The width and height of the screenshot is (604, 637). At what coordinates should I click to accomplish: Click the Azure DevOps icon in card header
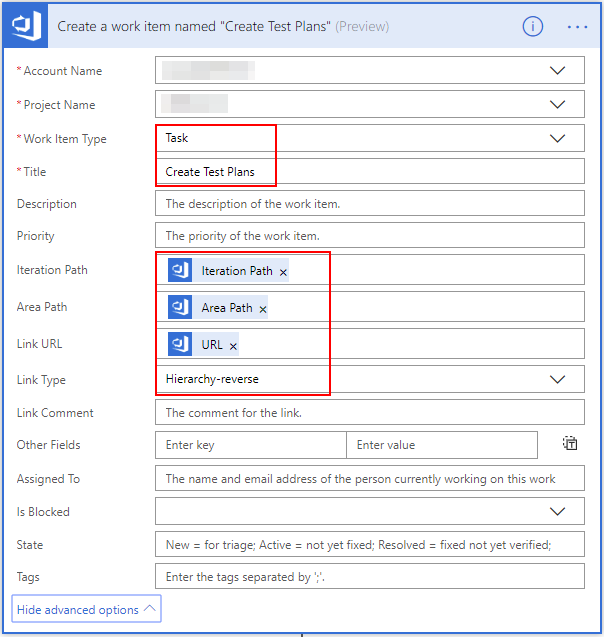[x=25, y=26]
